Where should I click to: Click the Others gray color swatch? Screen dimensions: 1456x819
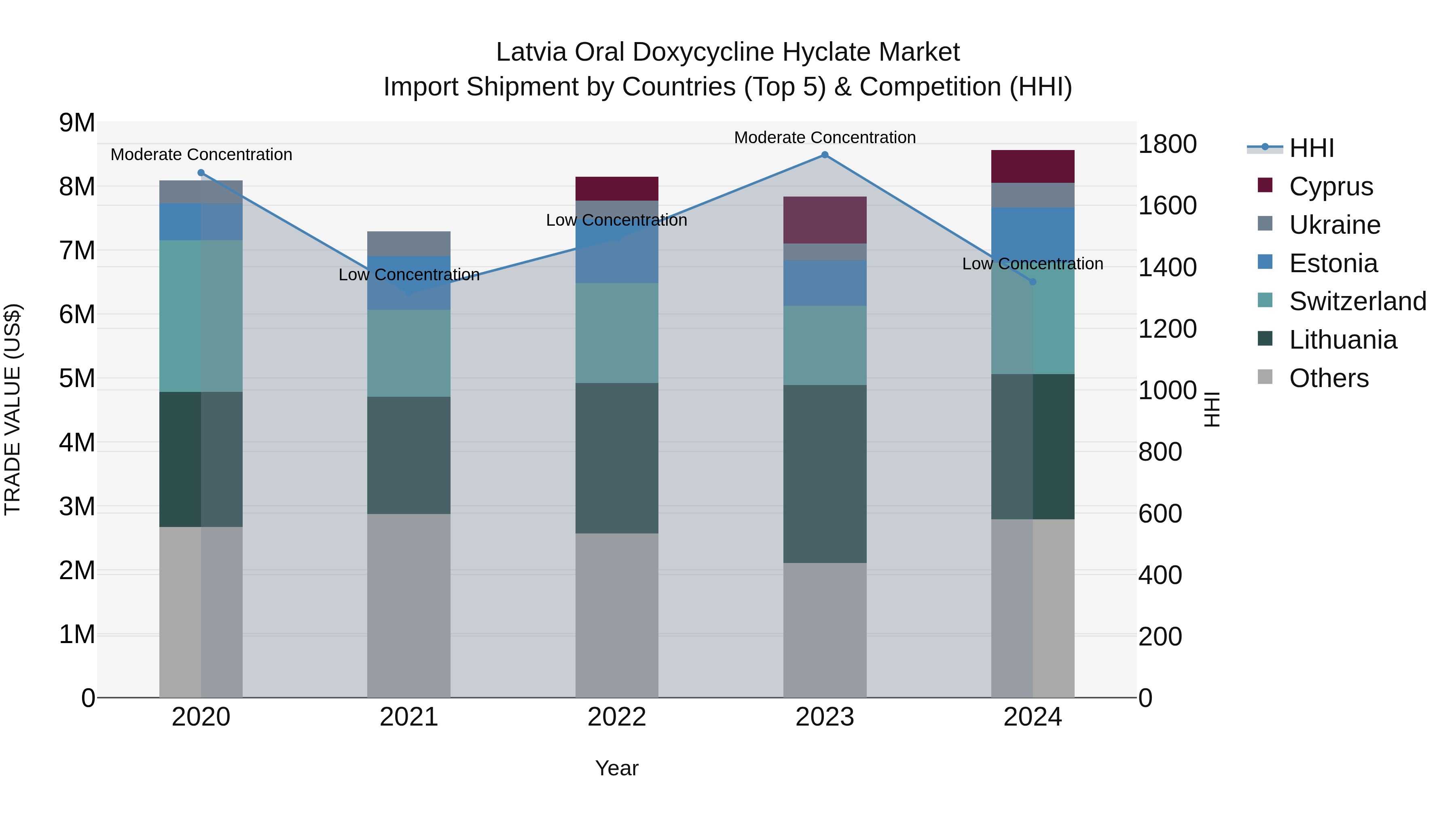(1265, 377)
